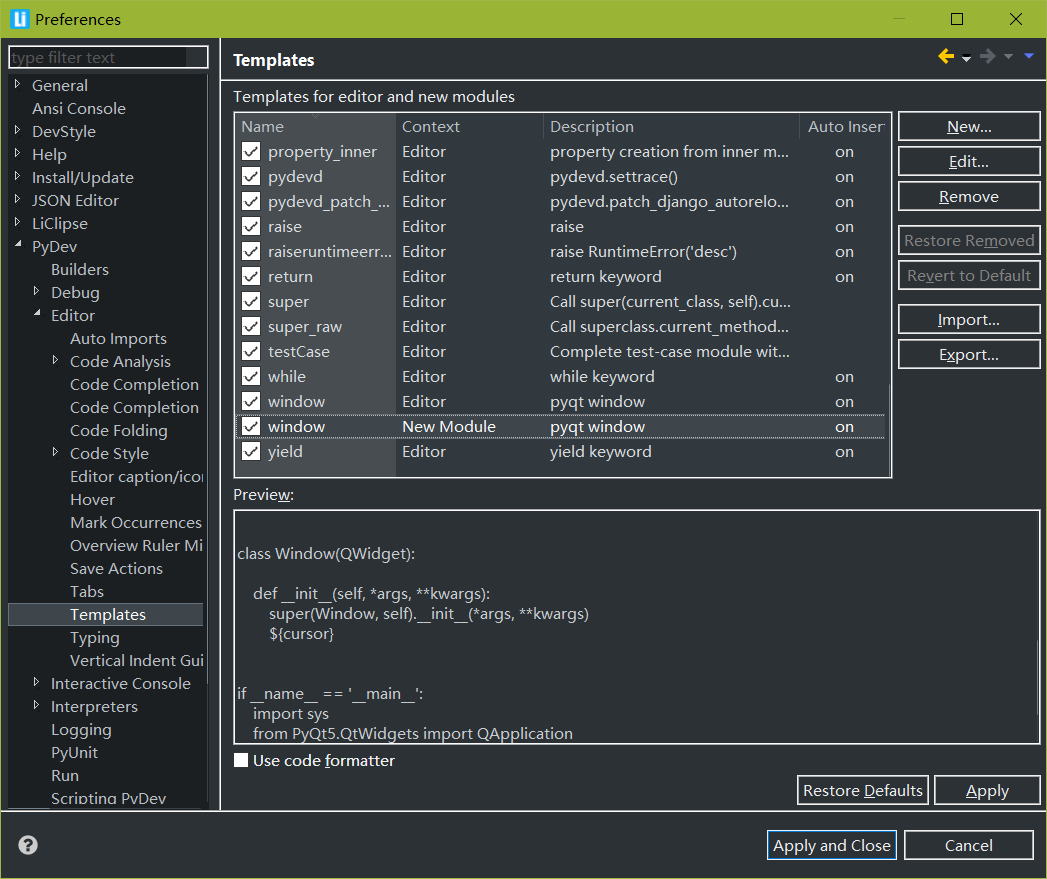This screenshot has height=879, width=1047.
Task: Click the forward navigation arrow icon
Action: tap(988, 57)
